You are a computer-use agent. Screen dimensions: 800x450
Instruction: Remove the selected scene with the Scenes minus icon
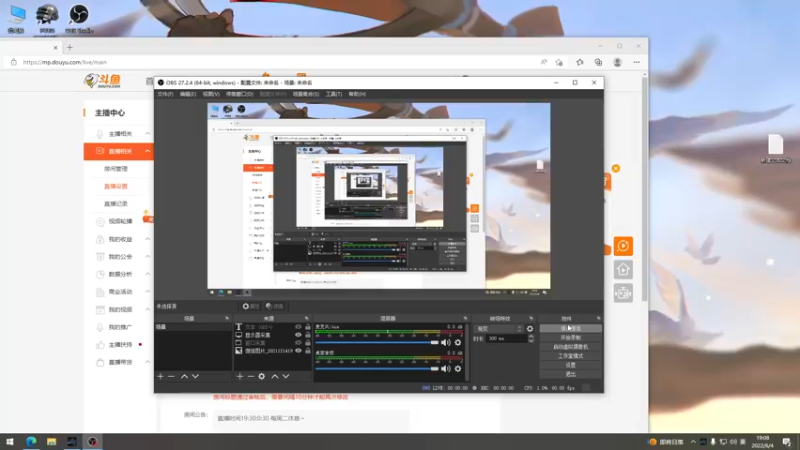[171, 377]
